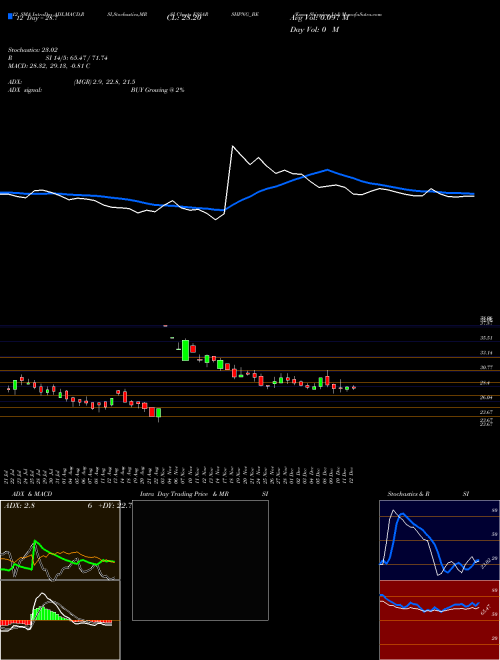Click the 'Day Vol: 0 M' label
Screen dimensions: 500x660
coord(314,30)
